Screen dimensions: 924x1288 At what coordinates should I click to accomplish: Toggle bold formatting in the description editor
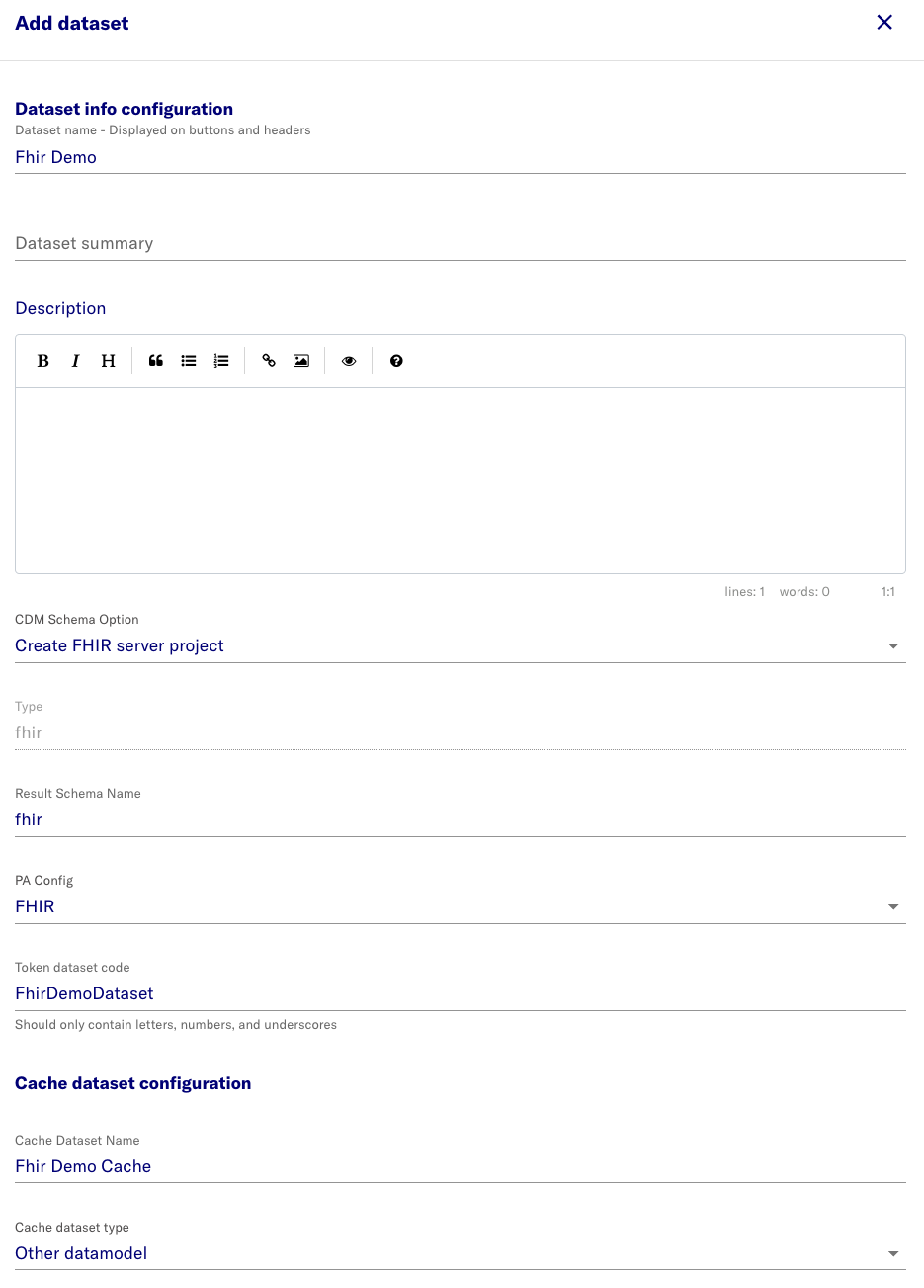(x=42, y=360)
